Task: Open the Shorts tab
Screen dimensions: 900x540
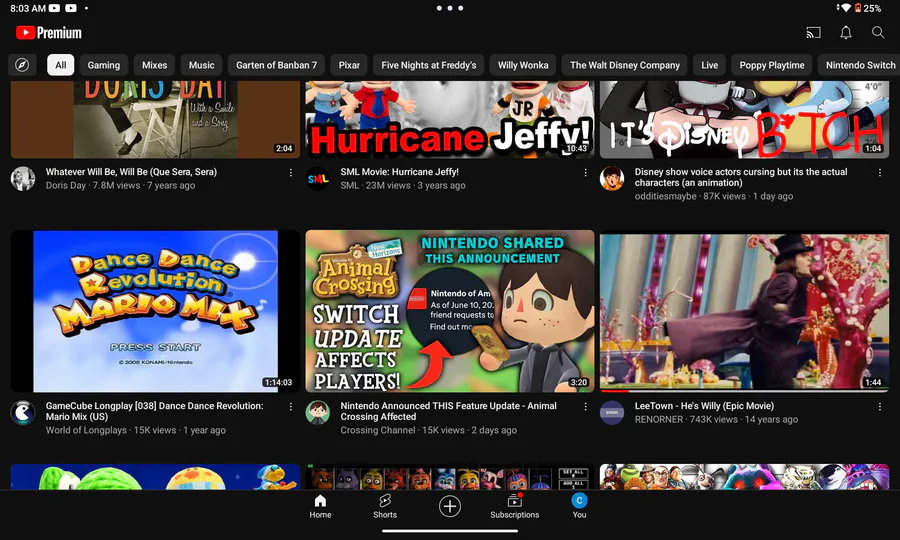Action: click(385, 506)
